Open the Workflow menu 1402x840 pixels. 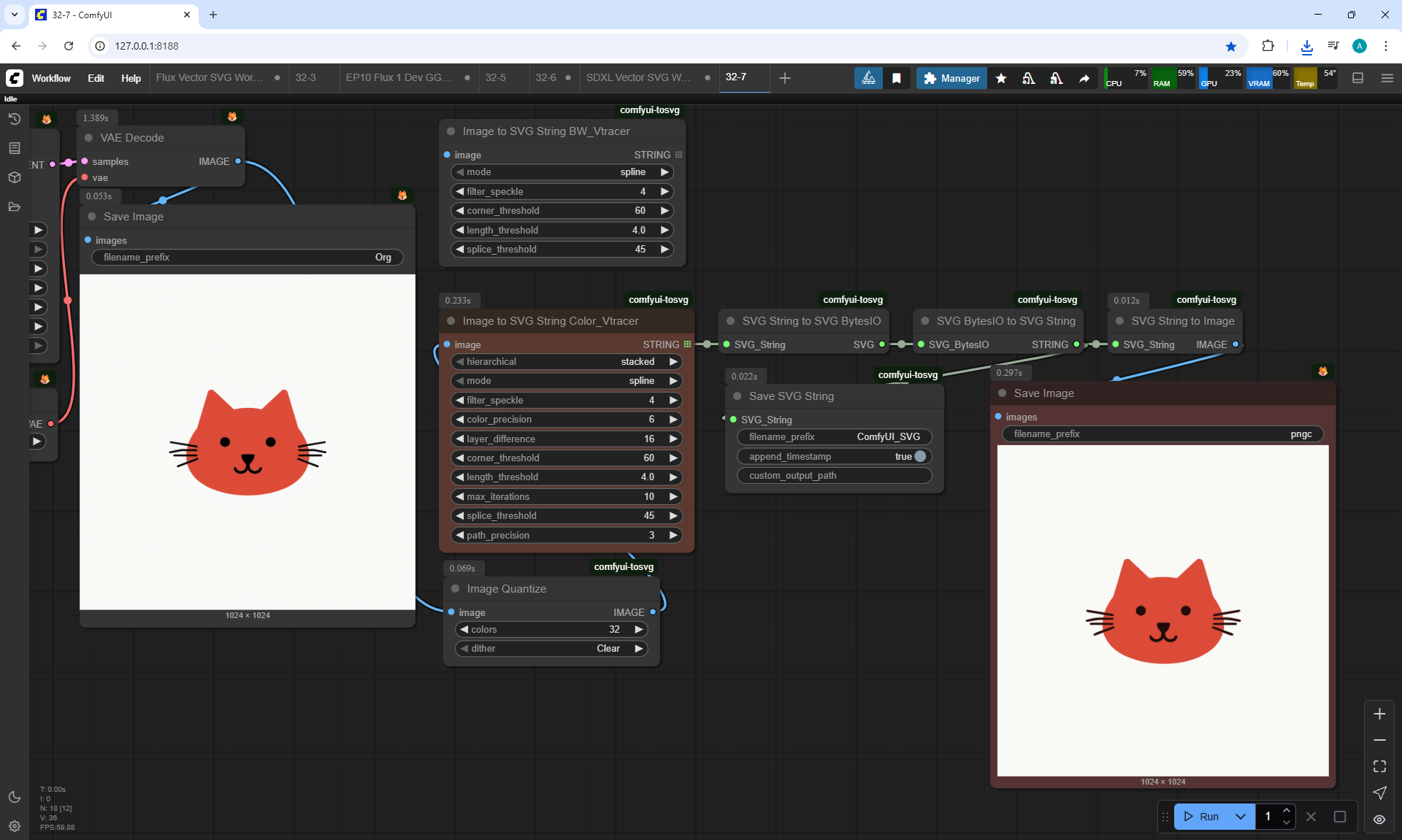[x=51, y=78]
